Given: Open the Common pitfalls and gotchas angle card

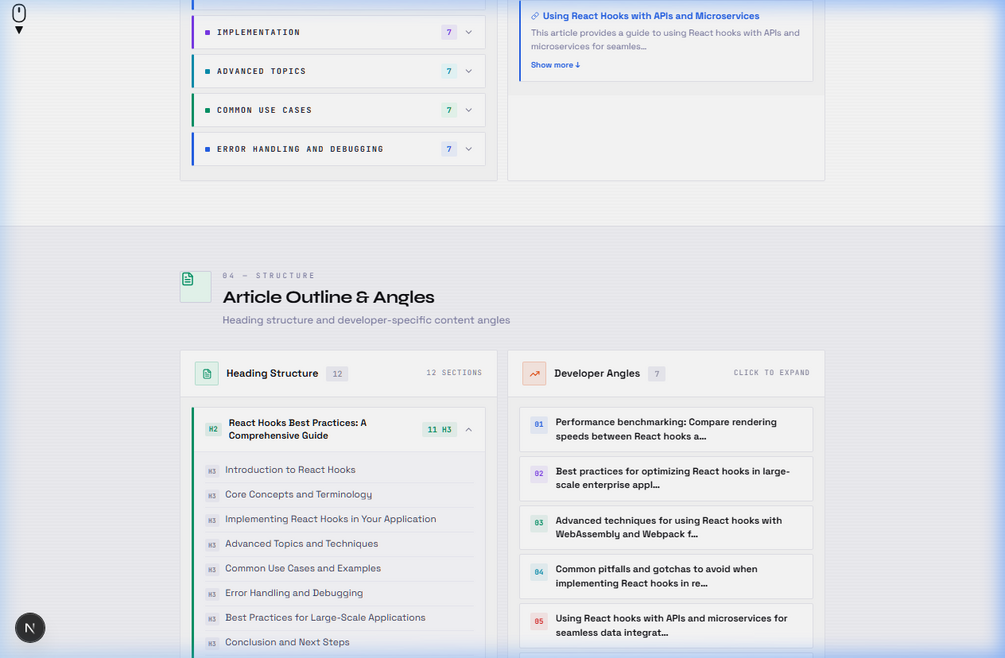Looking at the screenshot, I should pyautogui.click(x=666, y=577).
